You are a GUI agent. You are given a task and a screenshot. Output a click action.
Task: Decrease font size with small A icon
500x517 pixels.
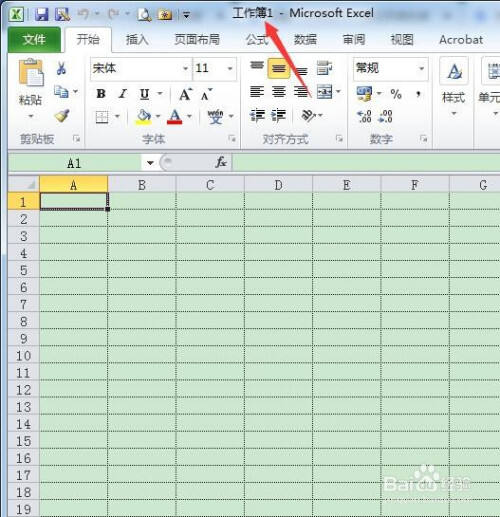206,95
